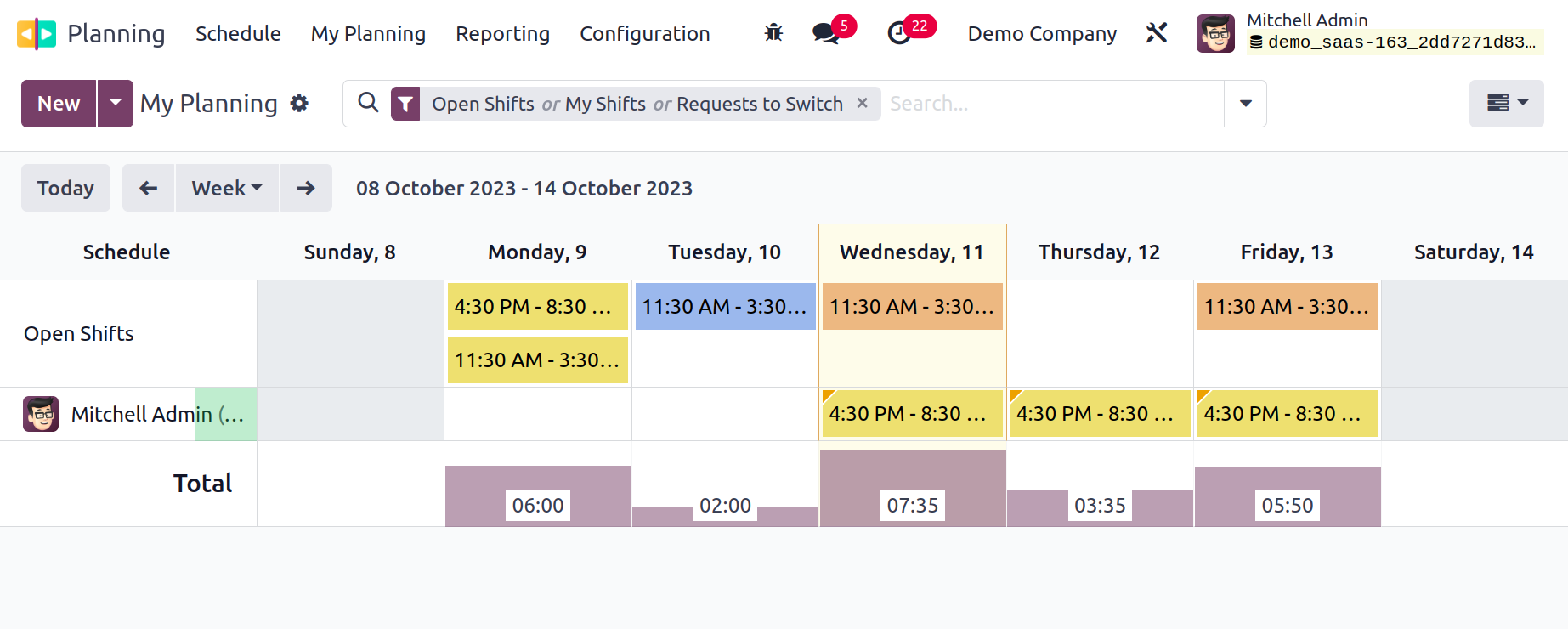Open the blue Tuesday 11:30 AM open shift
The image size is (1568, 629).
(x=725, y=307)
